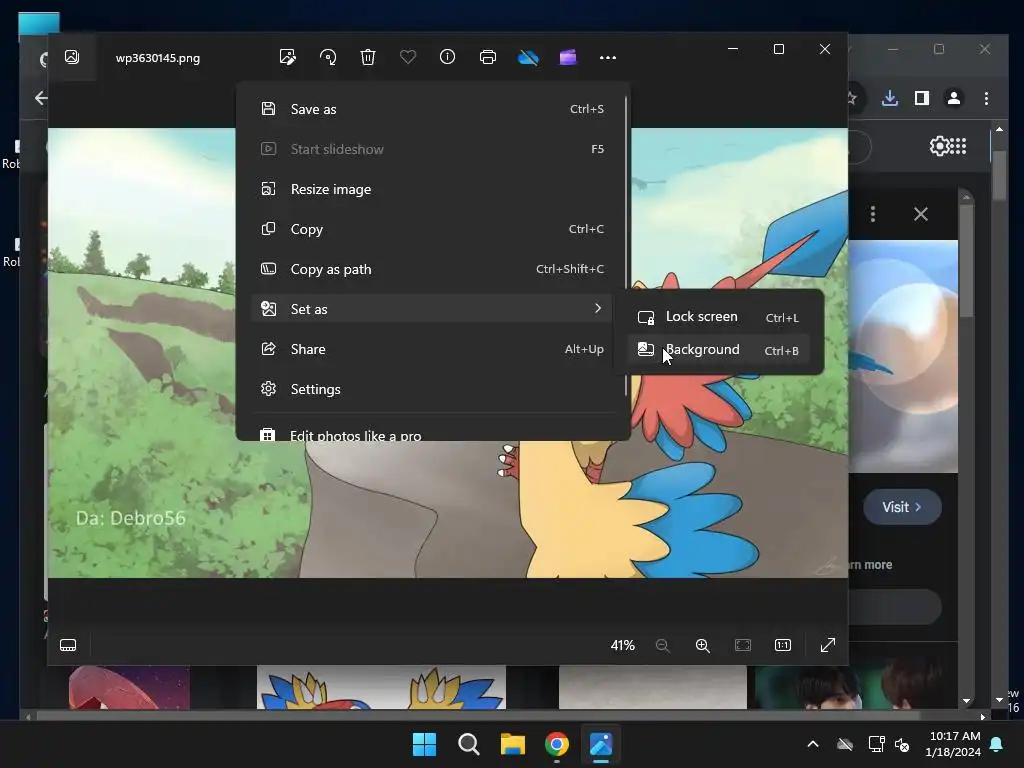Show actual size with the 1:1 icon

(x=783, y=645)
